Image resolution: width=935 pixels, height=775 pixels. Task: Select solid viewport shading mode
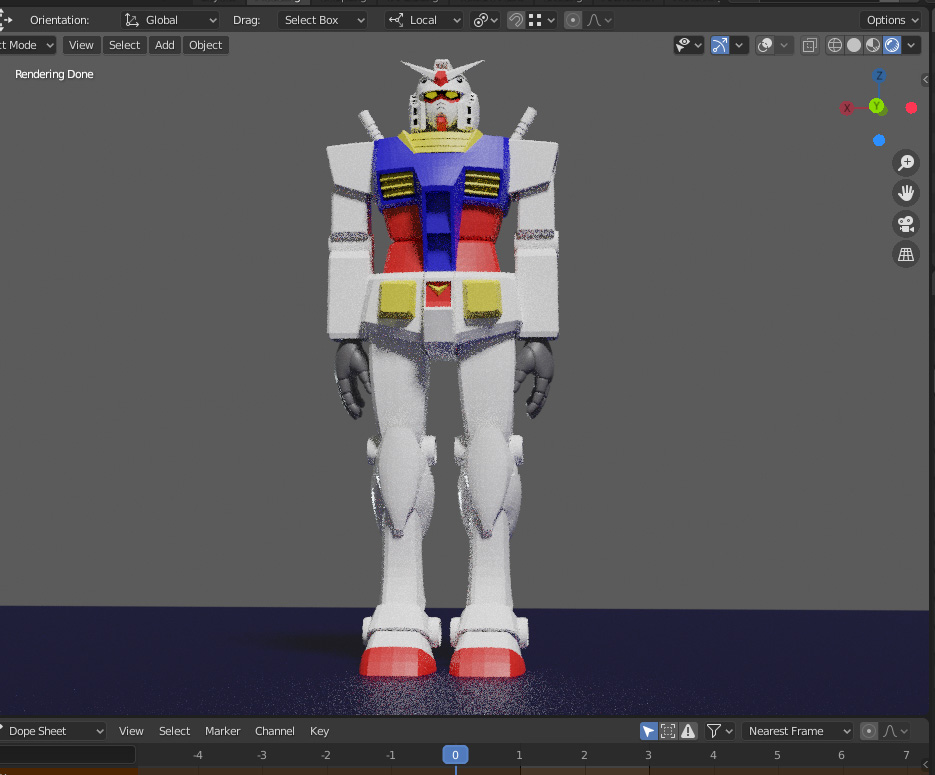tap(854, 45)
